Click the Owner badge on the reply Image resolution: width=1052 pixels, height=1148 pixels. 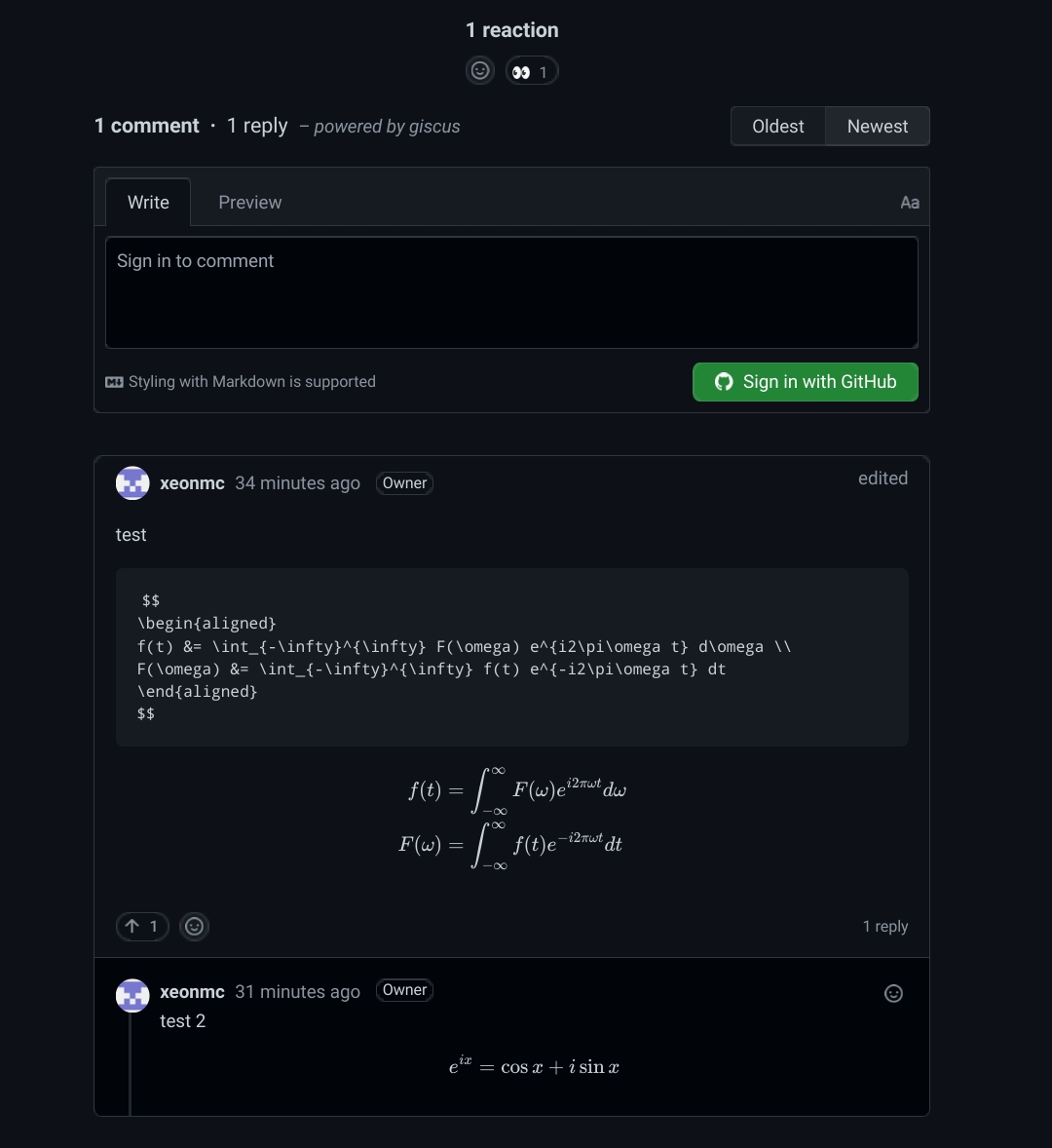coord(404,990)
